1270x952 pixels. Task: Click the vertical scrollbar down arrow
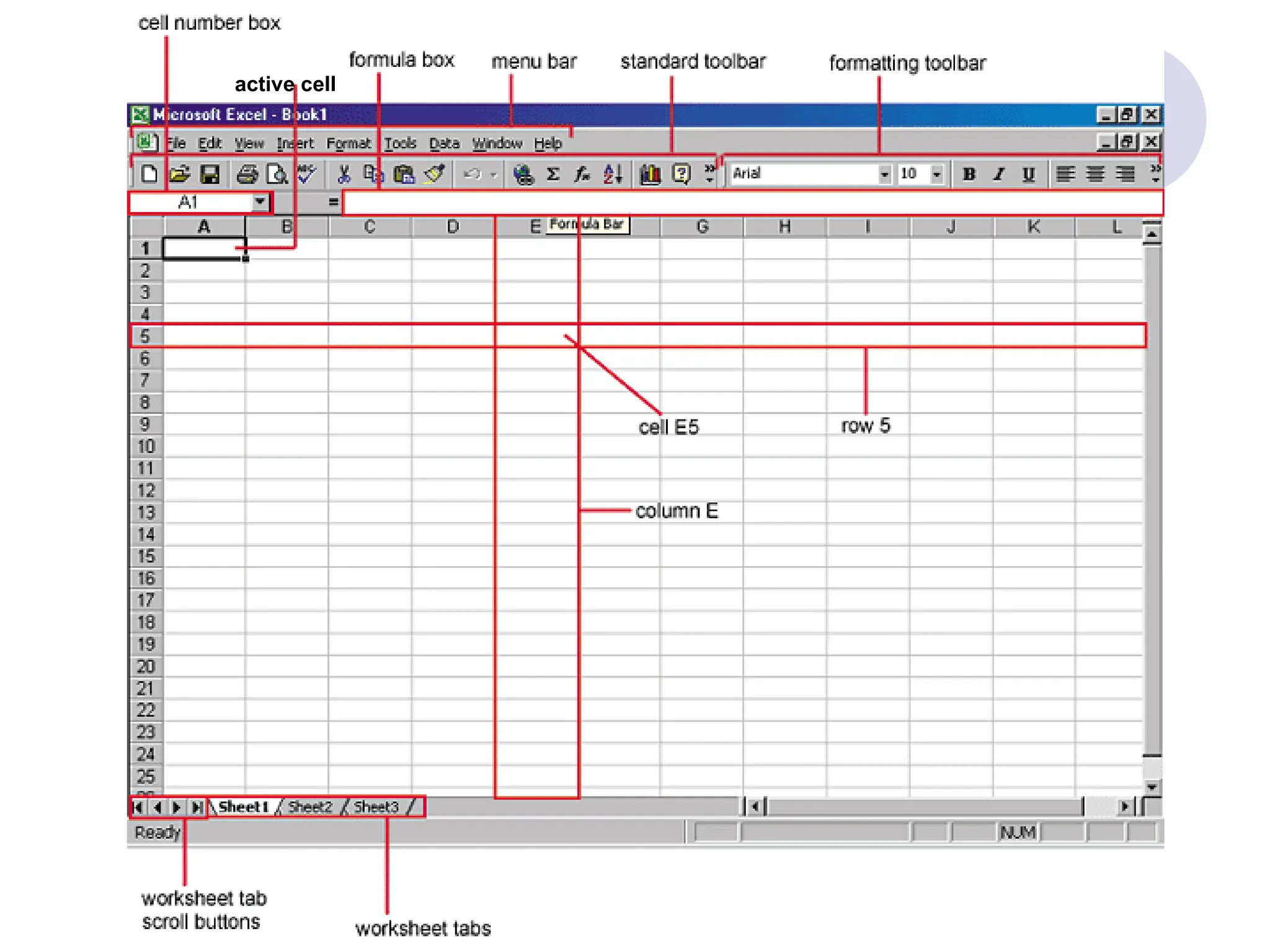1152,787
